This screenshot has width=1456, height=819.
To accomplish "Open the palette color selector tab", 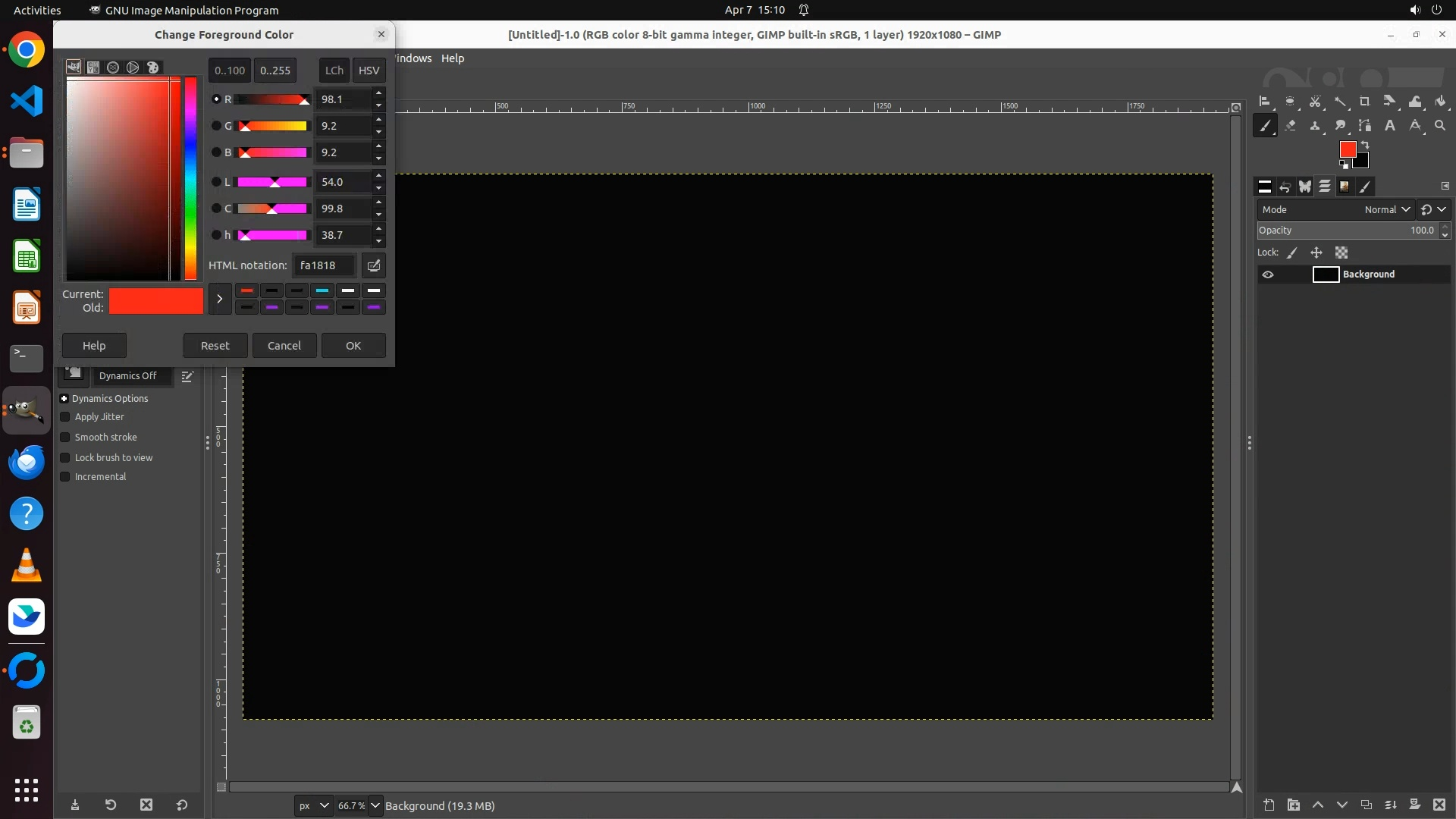I will (x=152, y=67).
